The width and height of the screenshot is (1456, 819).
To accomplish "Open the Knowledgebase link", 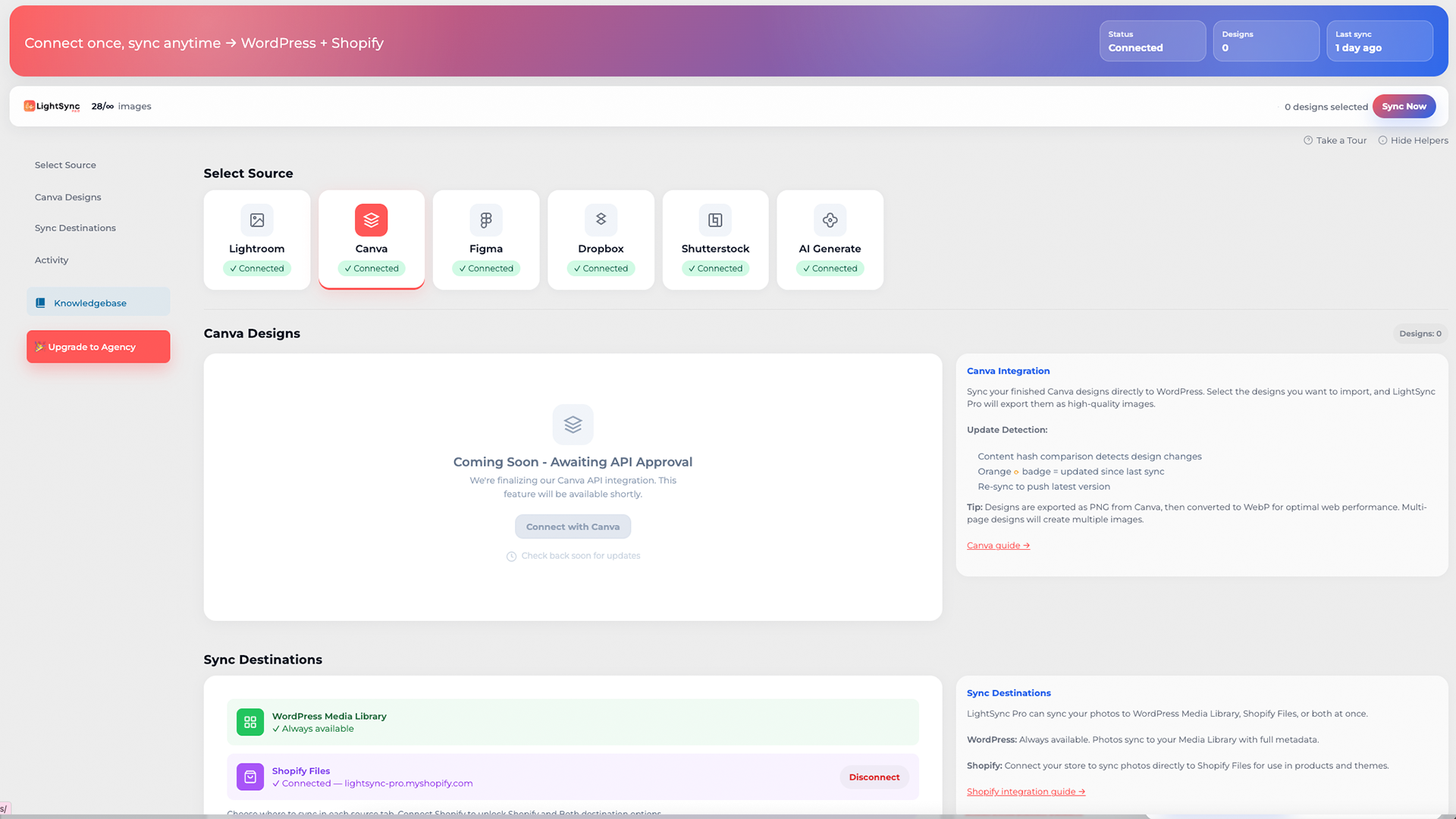I will click(99, 302).
